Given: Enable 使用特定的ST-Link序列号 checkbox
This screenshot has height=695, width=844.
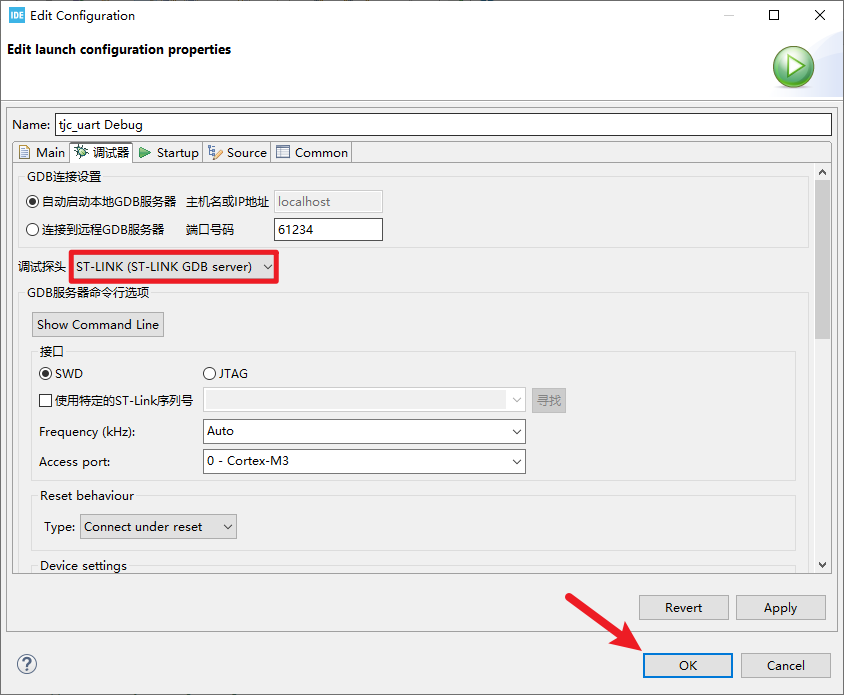Looking at the screenshot, I should [x=46, y=401].
